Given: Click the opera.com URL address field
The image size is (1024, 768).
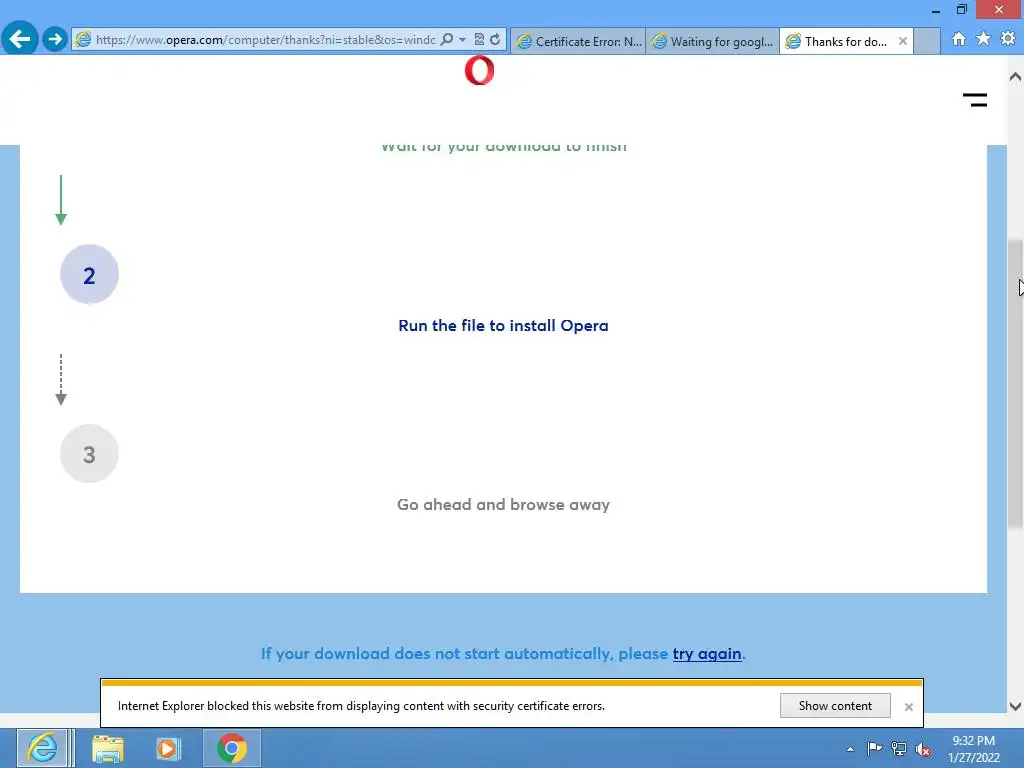Looking at the screenshot, I should point(264,39).
